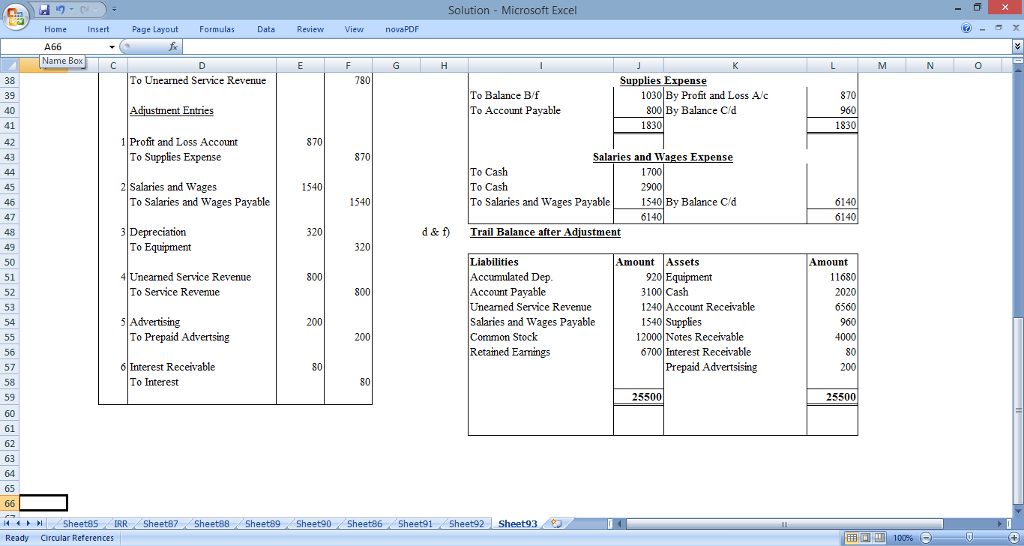Screen dimensions: 1024x546
Task: Go to first sheet tab arrow
Action: click(x=9, y=523)
